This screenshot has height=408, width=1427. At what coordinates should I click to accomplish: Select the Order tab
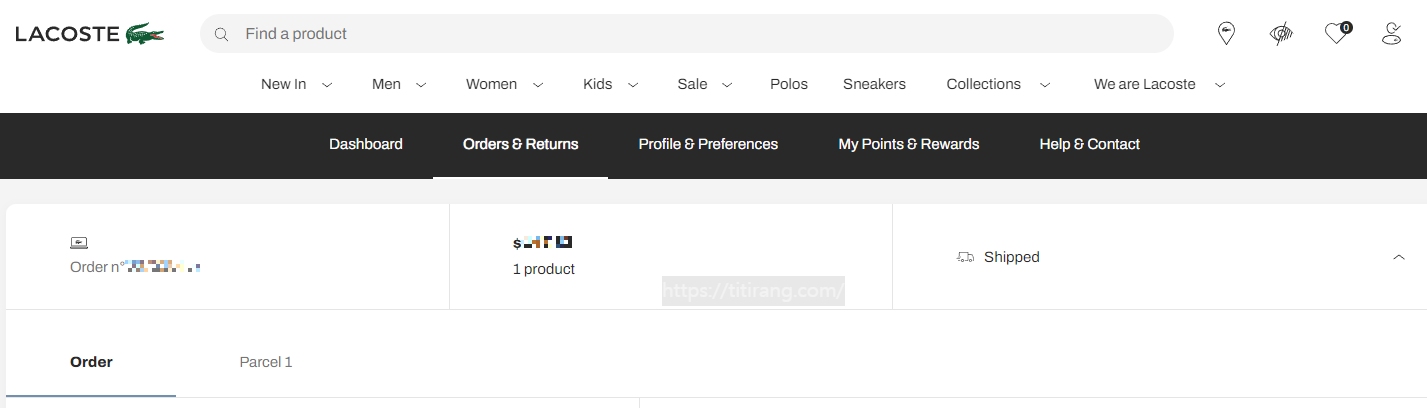pos(91,362)
